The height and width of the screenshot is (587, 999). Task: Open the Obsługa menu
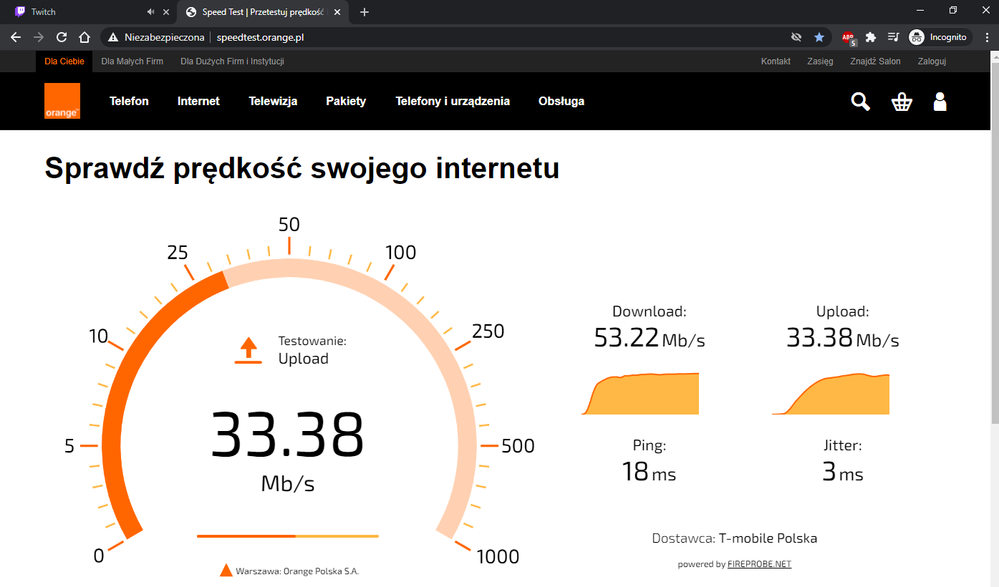click(561, 101)
